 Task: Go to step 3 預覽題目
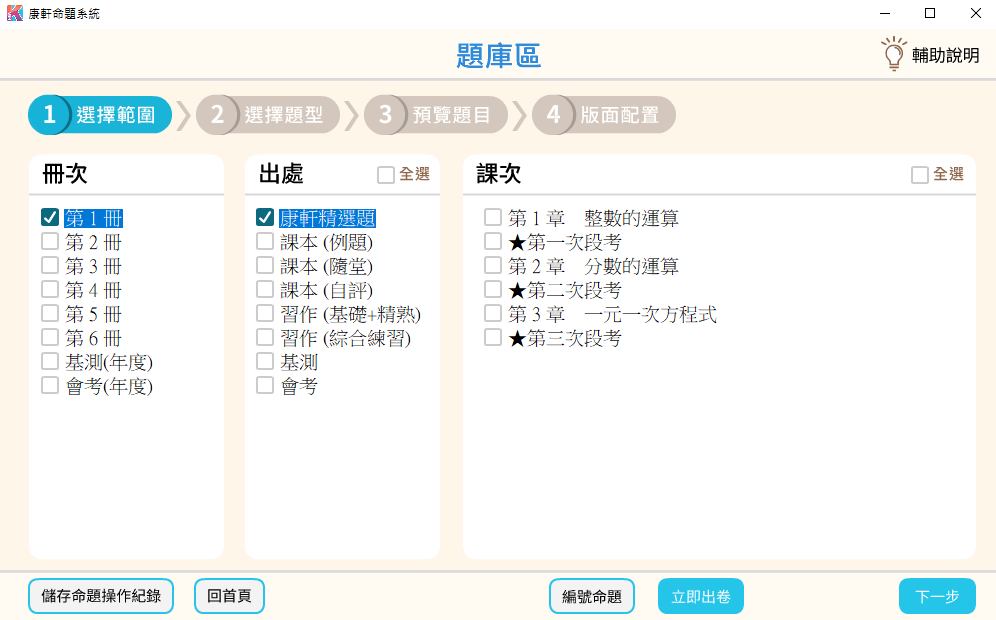[436, 115]
